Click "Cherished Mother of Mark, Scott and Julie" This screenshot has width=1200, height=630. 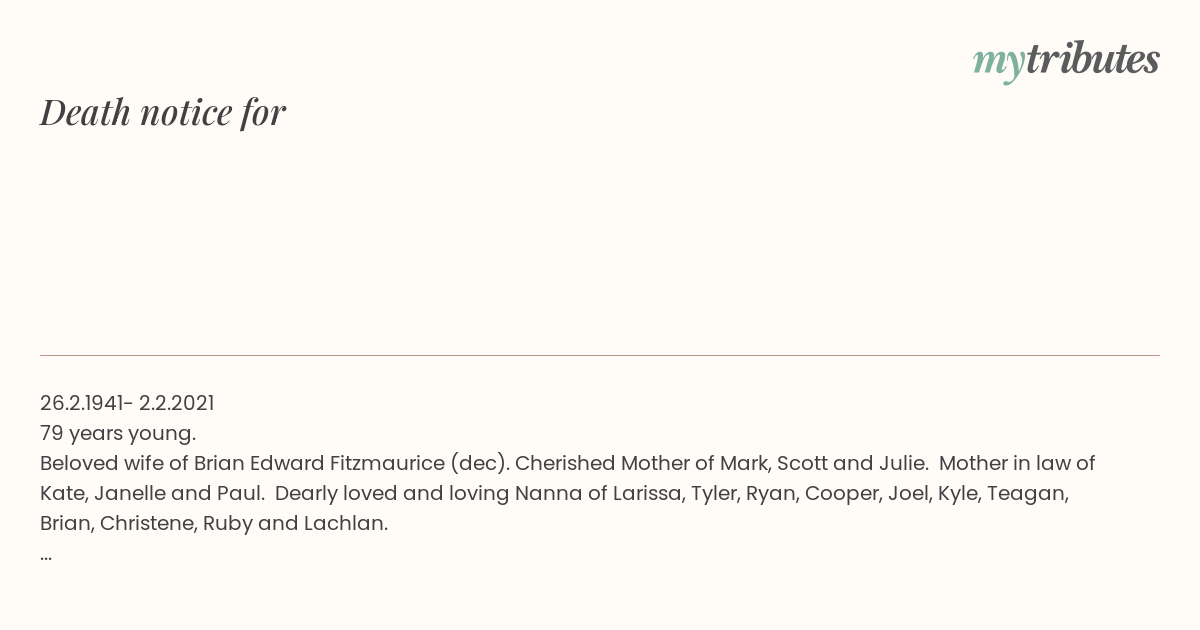pyautogui.click(x=721, y=463)
